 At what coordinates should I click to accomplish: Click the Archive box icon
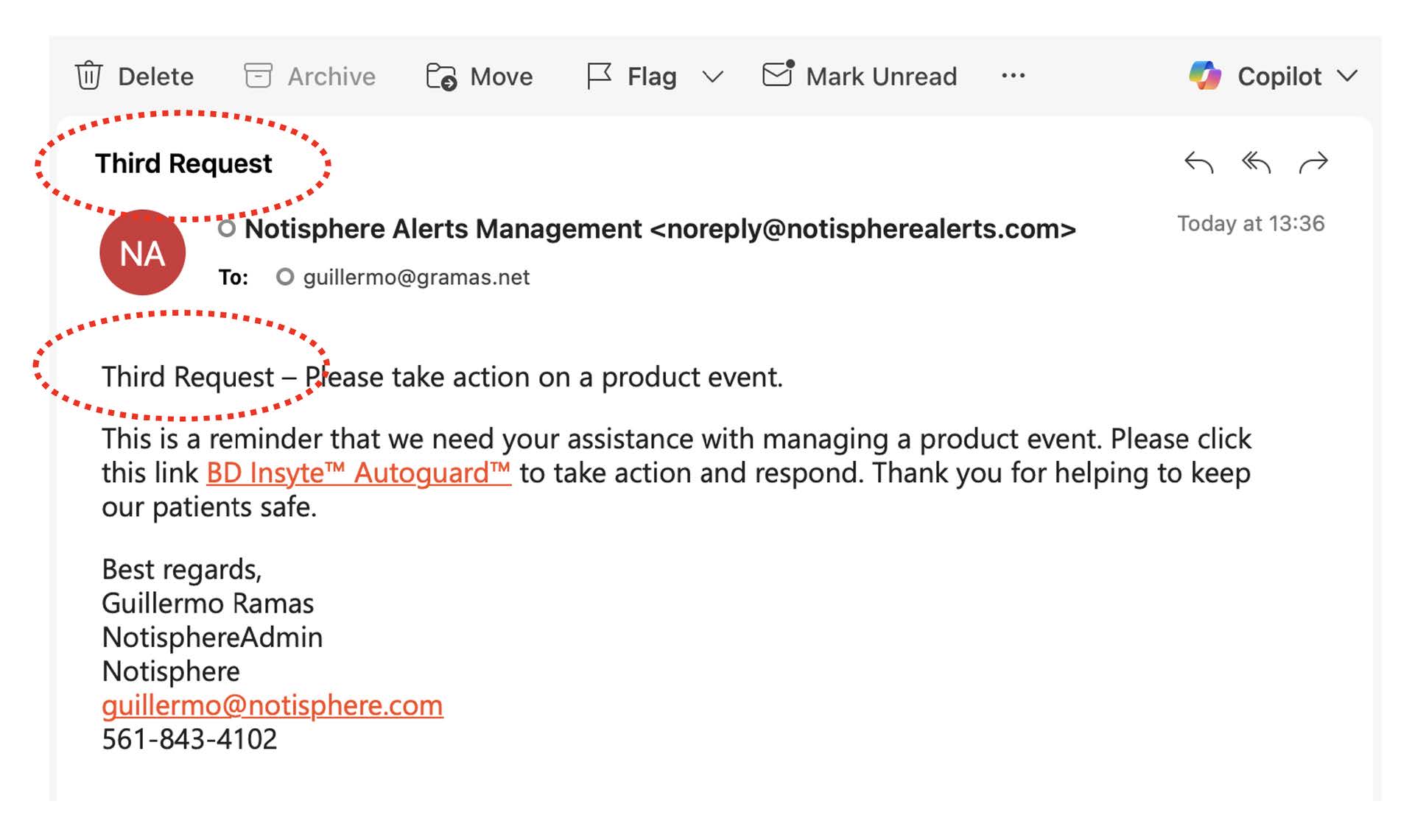coord(258,76)
